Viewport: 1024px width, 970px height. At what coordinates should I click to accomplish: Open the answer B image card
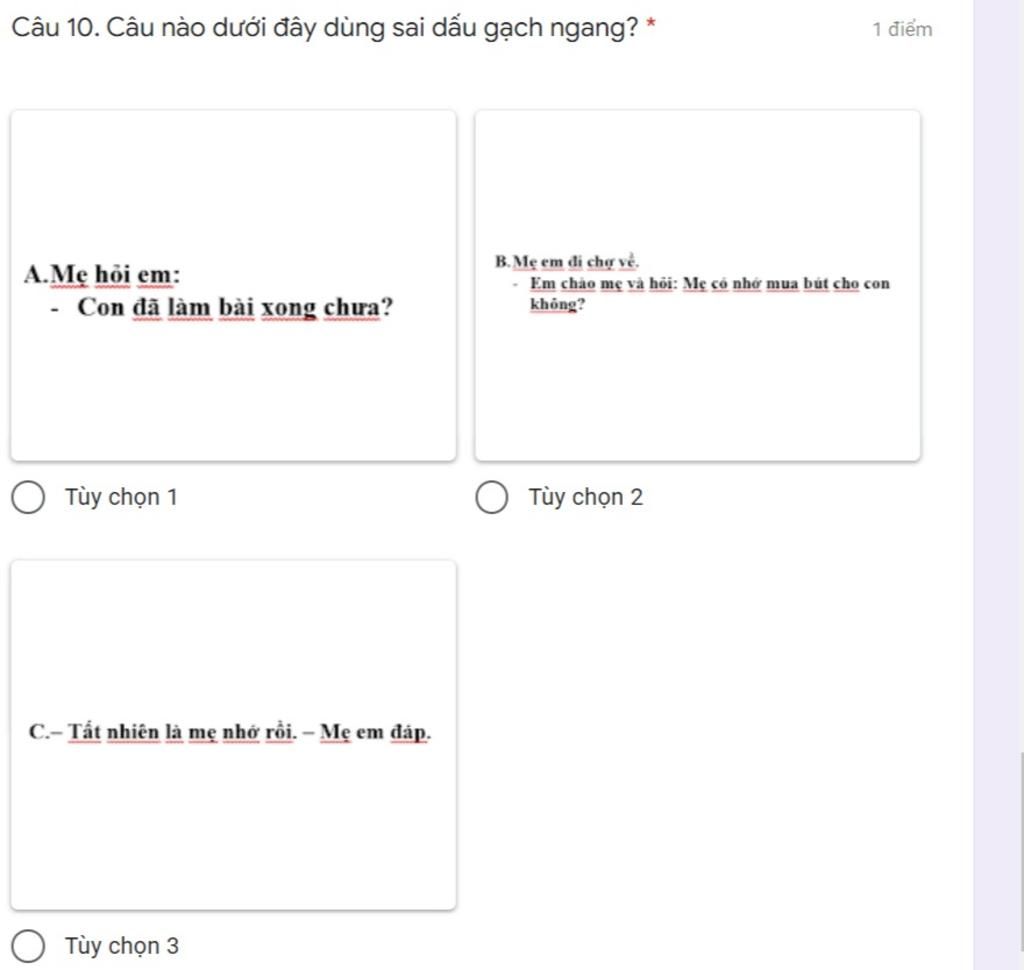coord(697,285)
